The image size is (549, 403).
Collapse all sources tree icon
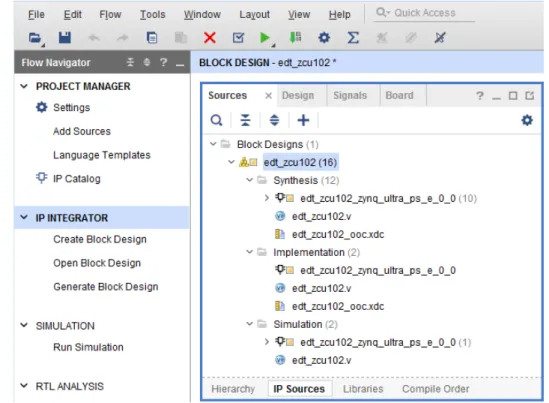pyautogui.click(x=245, y=120)
